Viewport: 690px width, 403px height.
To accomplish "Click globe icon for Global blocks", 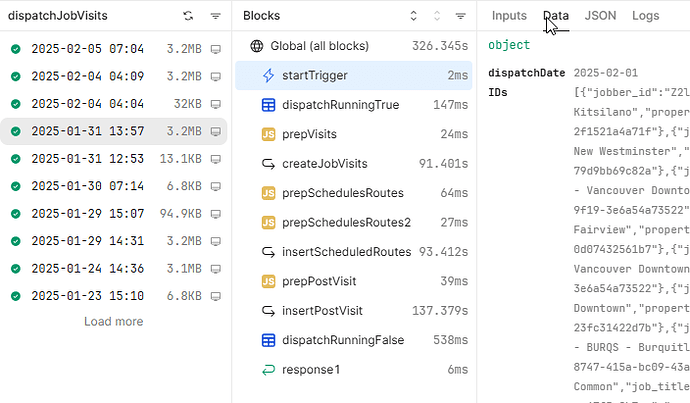I will click(257, 46).
